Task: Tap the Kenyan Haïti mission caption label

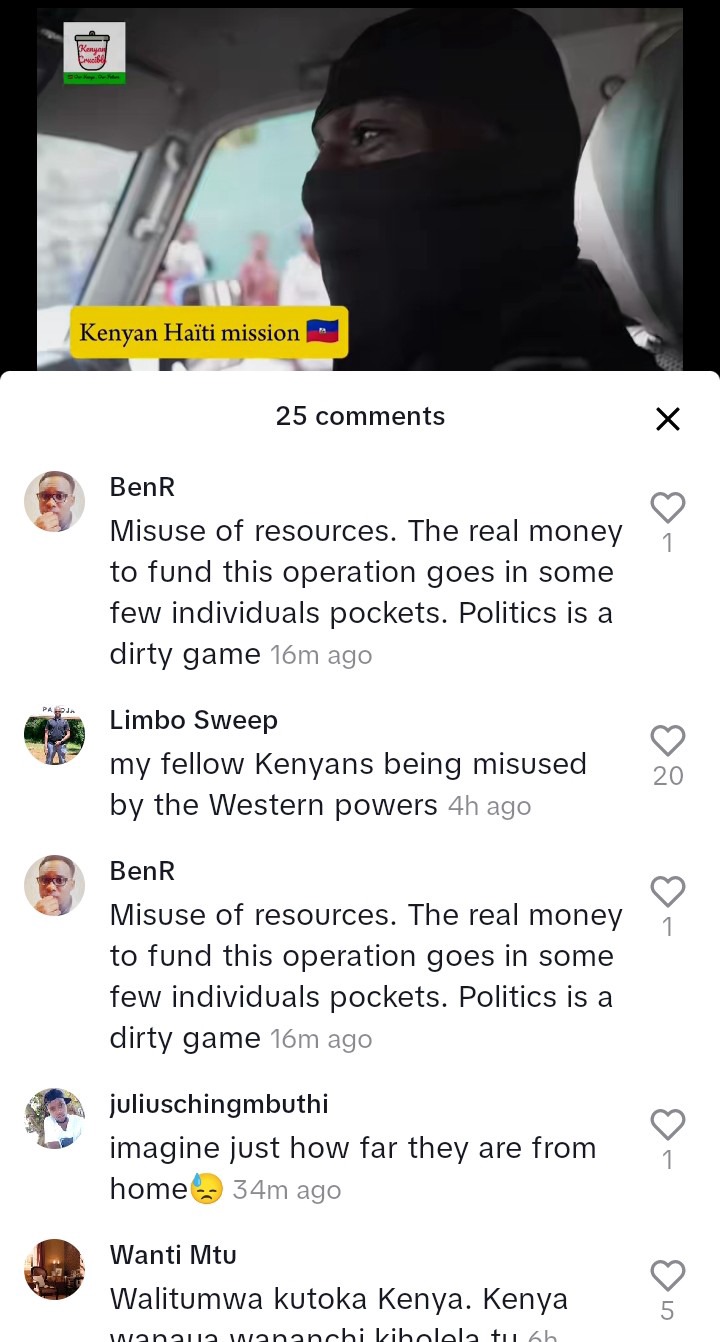Action: (x=209, y=332)
